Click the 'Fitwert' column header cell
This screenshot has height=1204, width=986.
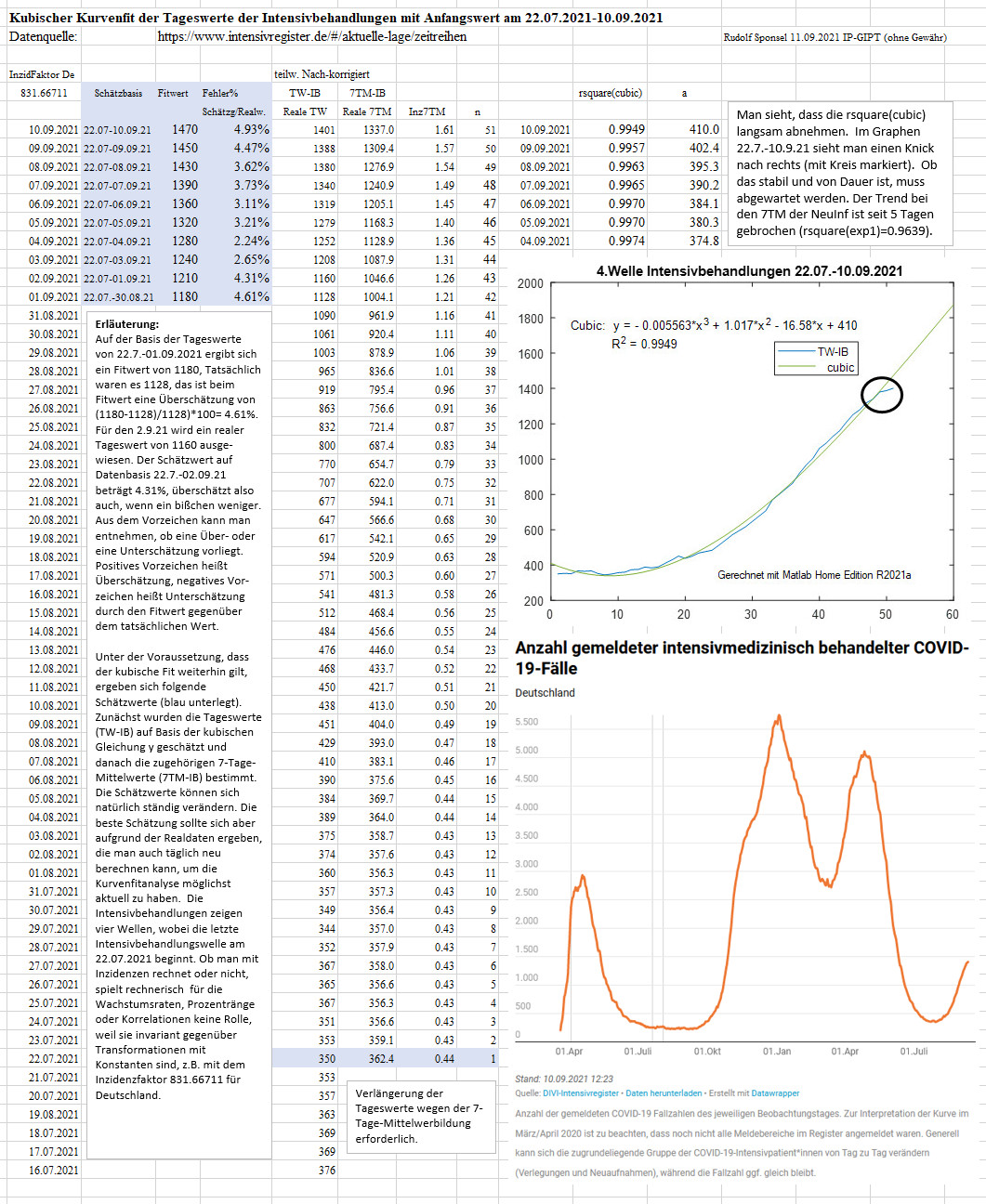click(173, 93)
